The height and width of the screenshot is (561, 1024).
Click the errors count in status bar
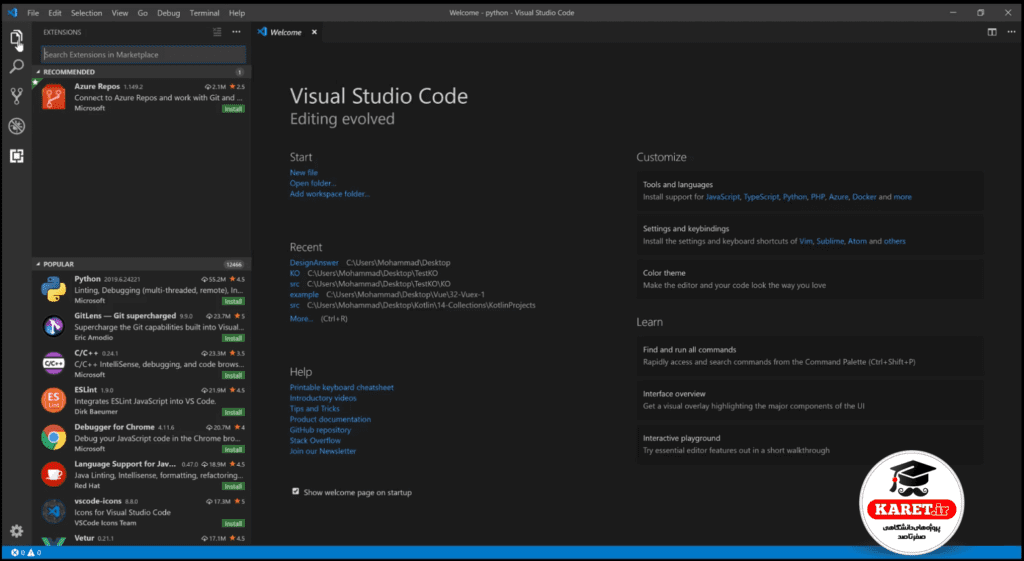pos(18,553)
